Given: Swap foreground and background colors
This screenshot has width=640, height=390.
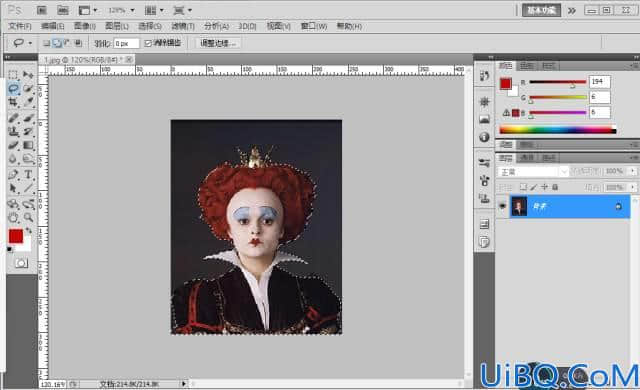Looking at the screenshot, I should 29,231.
